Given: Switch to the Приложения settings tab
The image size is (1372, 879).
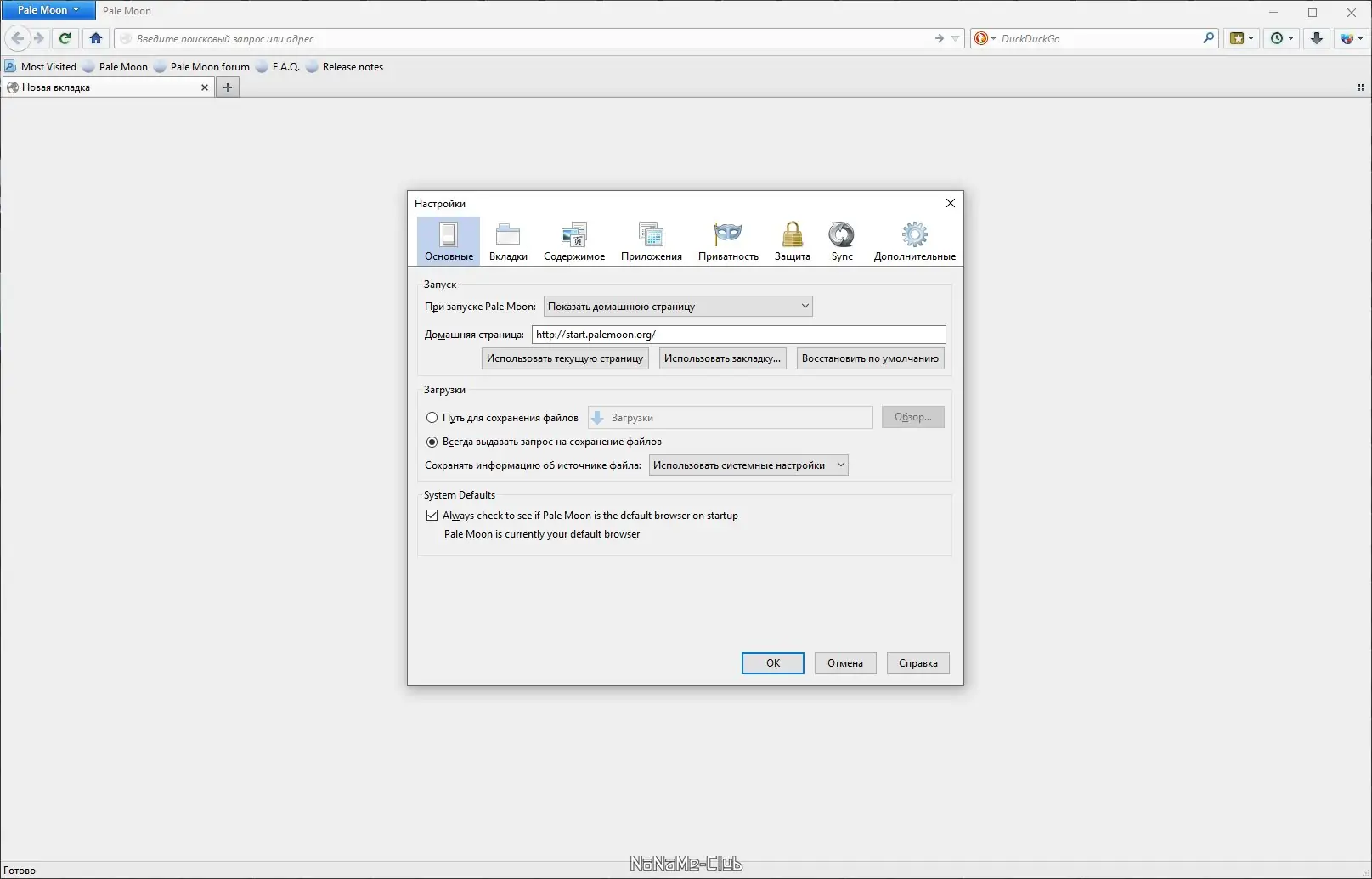Looking at the screenshot, I should click(x=652, y=241).
